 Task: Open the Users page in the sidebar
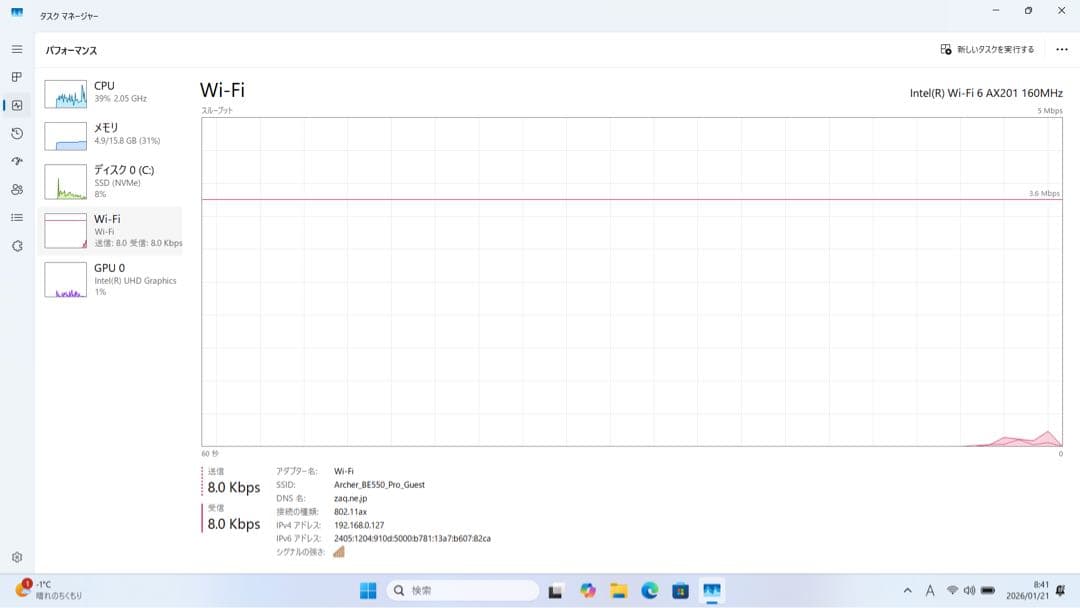point(16,189)
